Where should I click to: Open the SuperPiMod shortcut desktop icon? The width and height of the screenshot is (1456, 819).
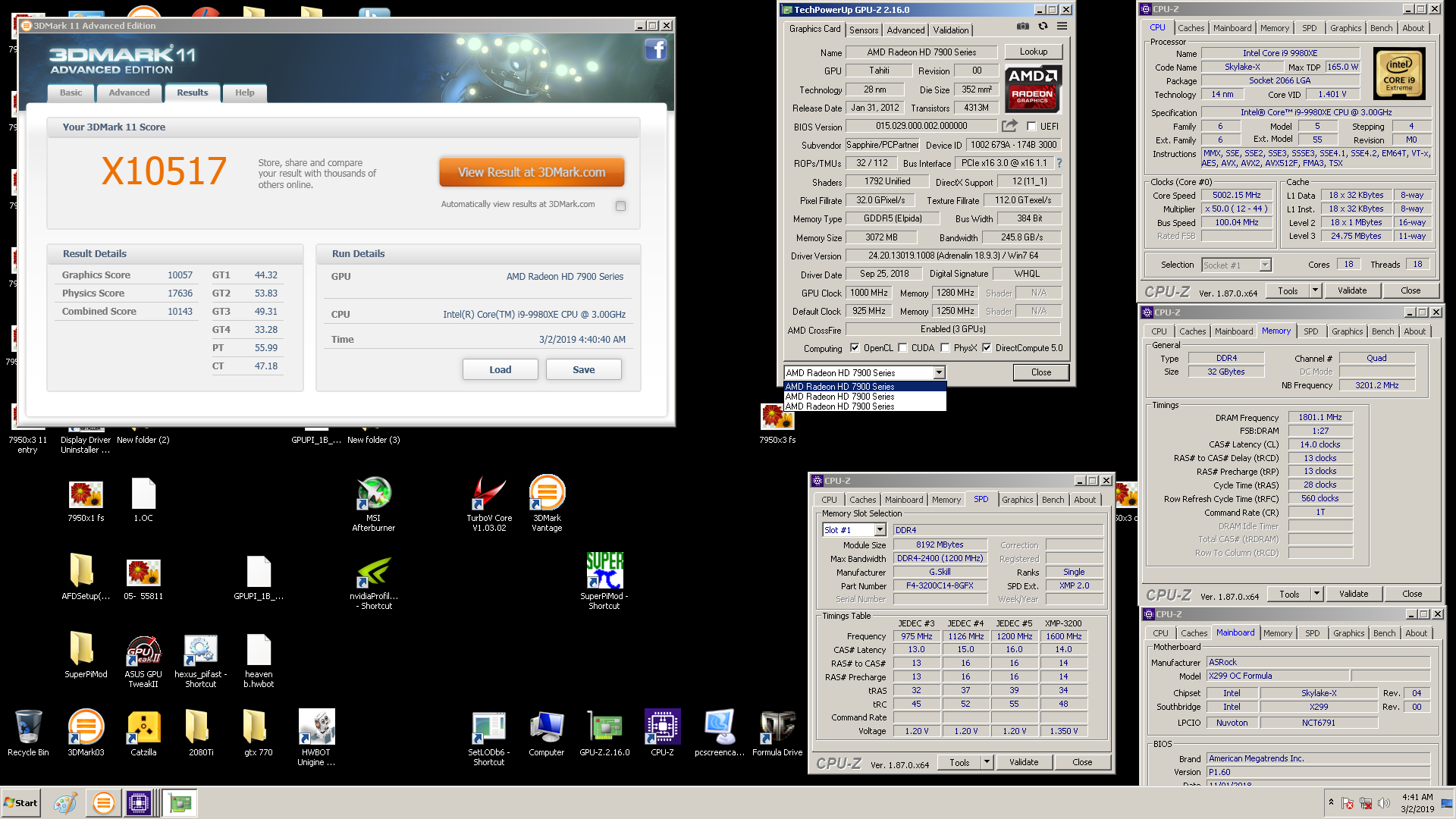pos(604,582)
